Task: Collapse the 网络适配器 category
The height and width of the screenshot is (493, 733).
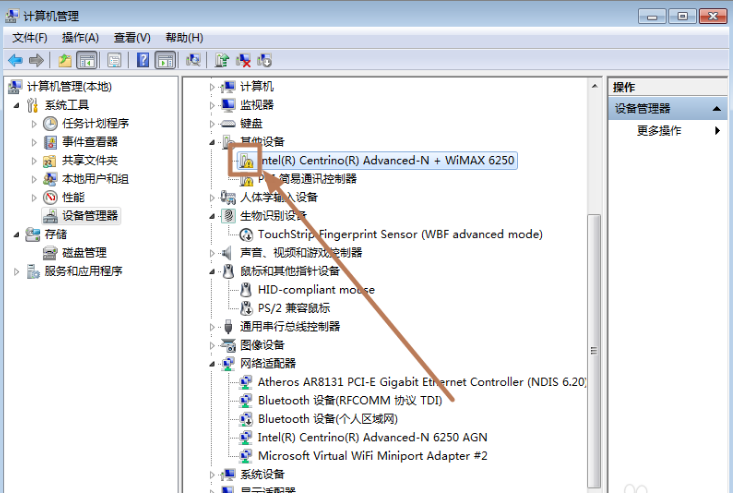Action: coord(212,364)
